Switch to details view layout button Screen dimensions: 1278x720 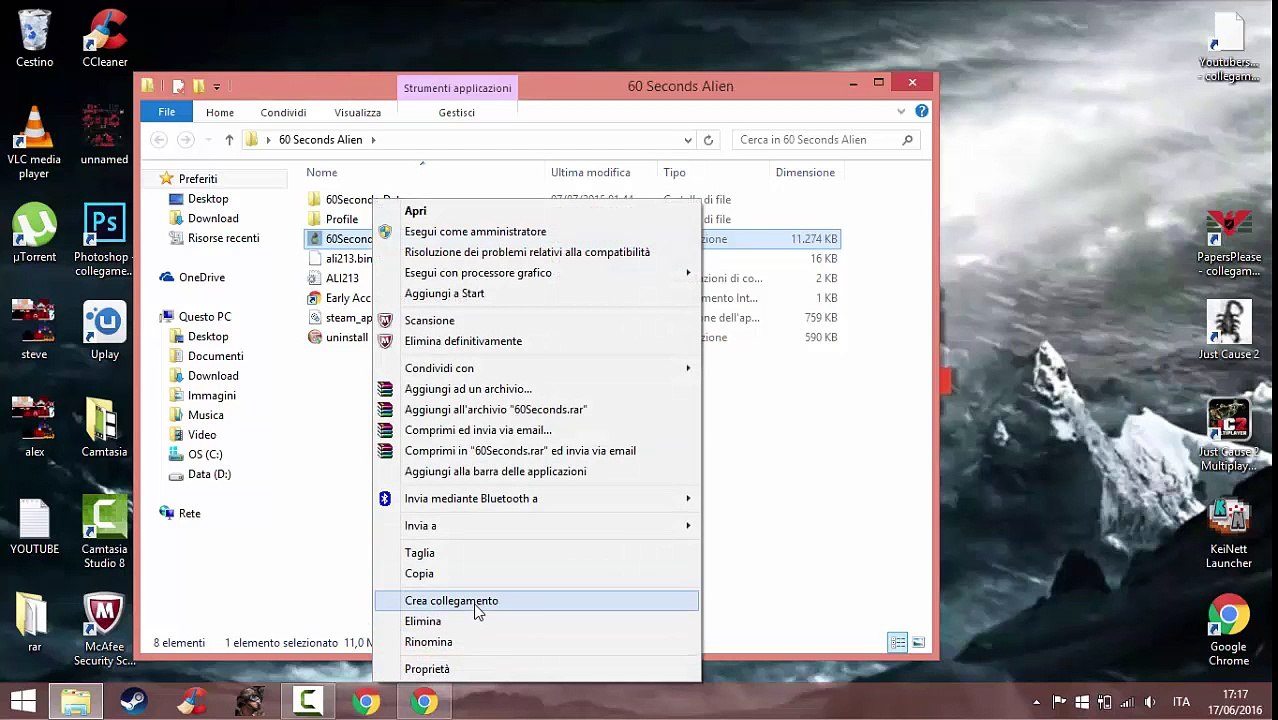[898, 643]
